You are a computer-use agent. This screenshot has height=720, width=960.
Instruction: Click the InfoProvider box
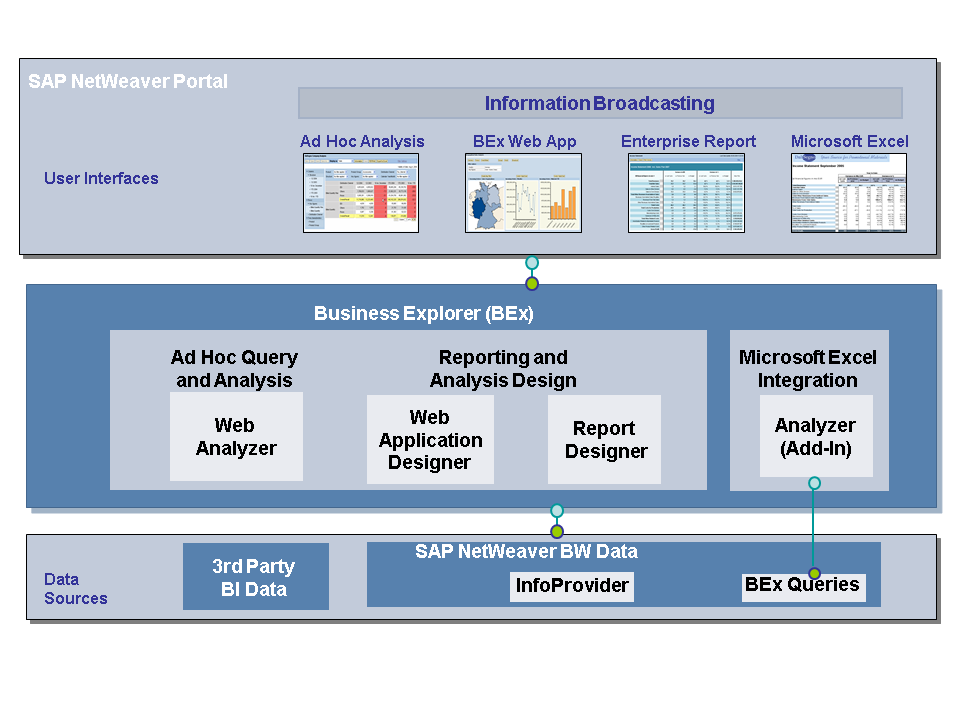coord(572,586)
